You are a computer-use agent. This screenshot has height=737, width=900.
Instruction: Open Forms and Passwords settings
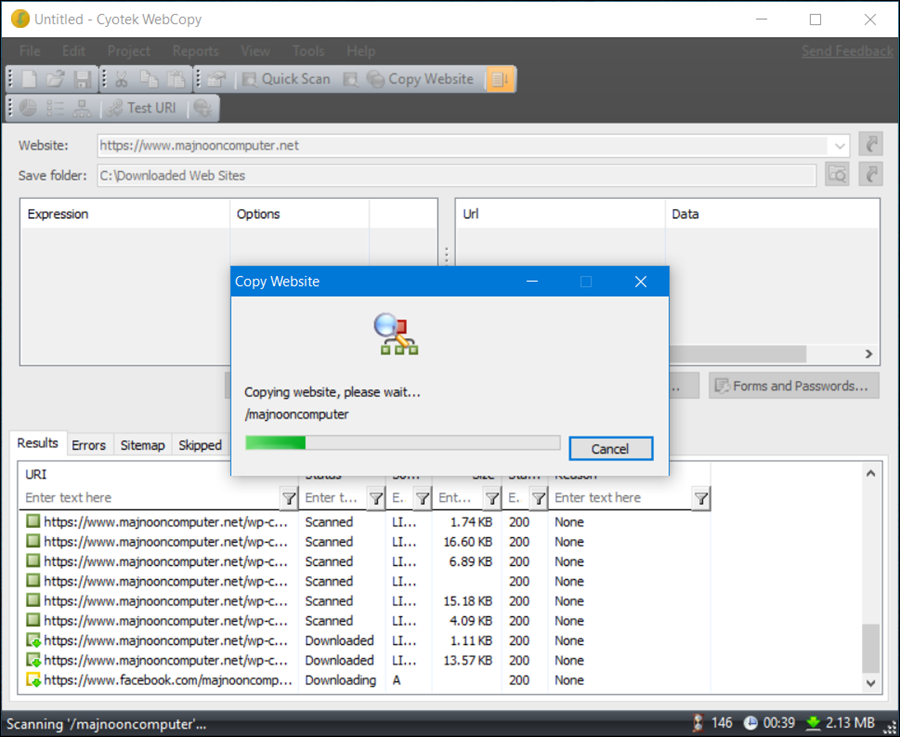793,385
